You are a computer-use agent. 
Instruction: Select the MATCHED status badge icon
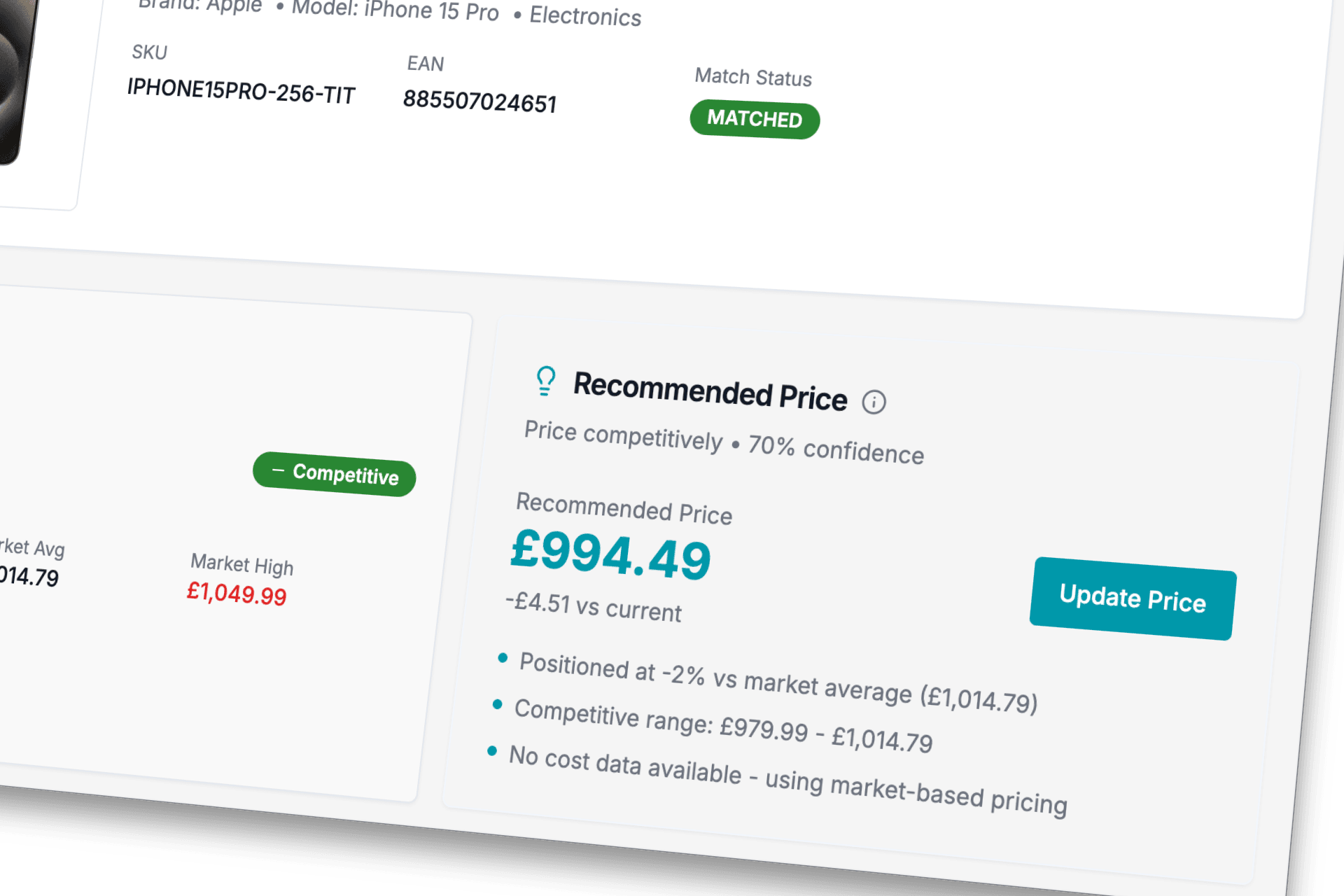(x=755, y=119)
